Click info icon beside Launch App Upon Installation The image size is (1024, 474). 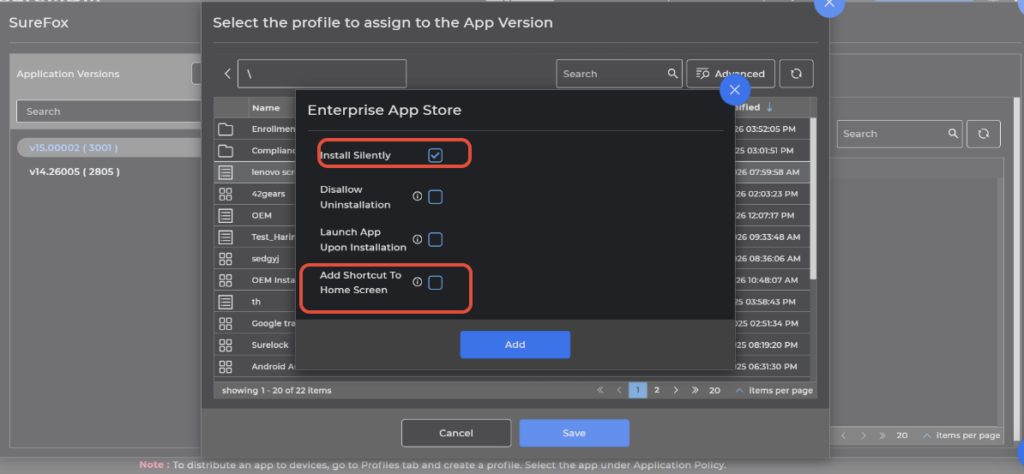coord(417,240)
